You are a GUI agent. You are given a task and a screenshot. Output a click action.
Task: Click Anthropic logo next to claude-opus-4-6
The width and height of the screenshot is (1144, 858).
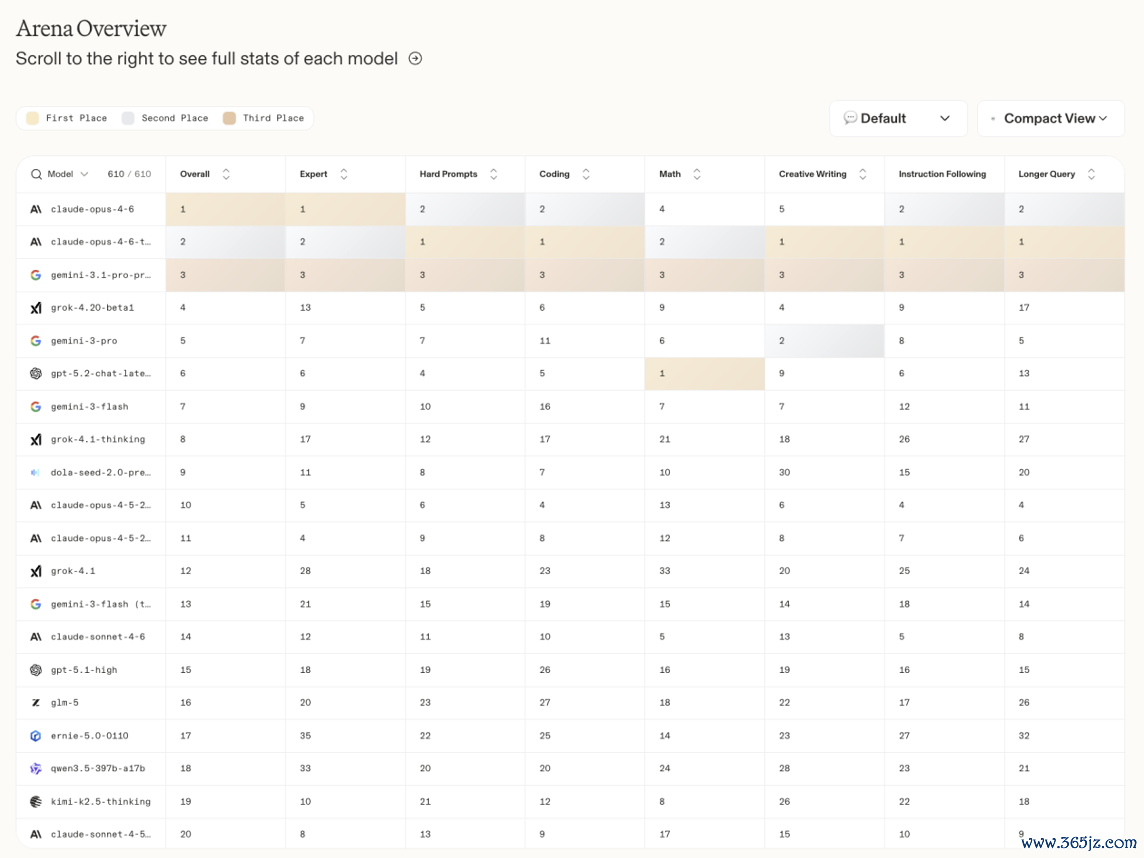click(36, 209)
